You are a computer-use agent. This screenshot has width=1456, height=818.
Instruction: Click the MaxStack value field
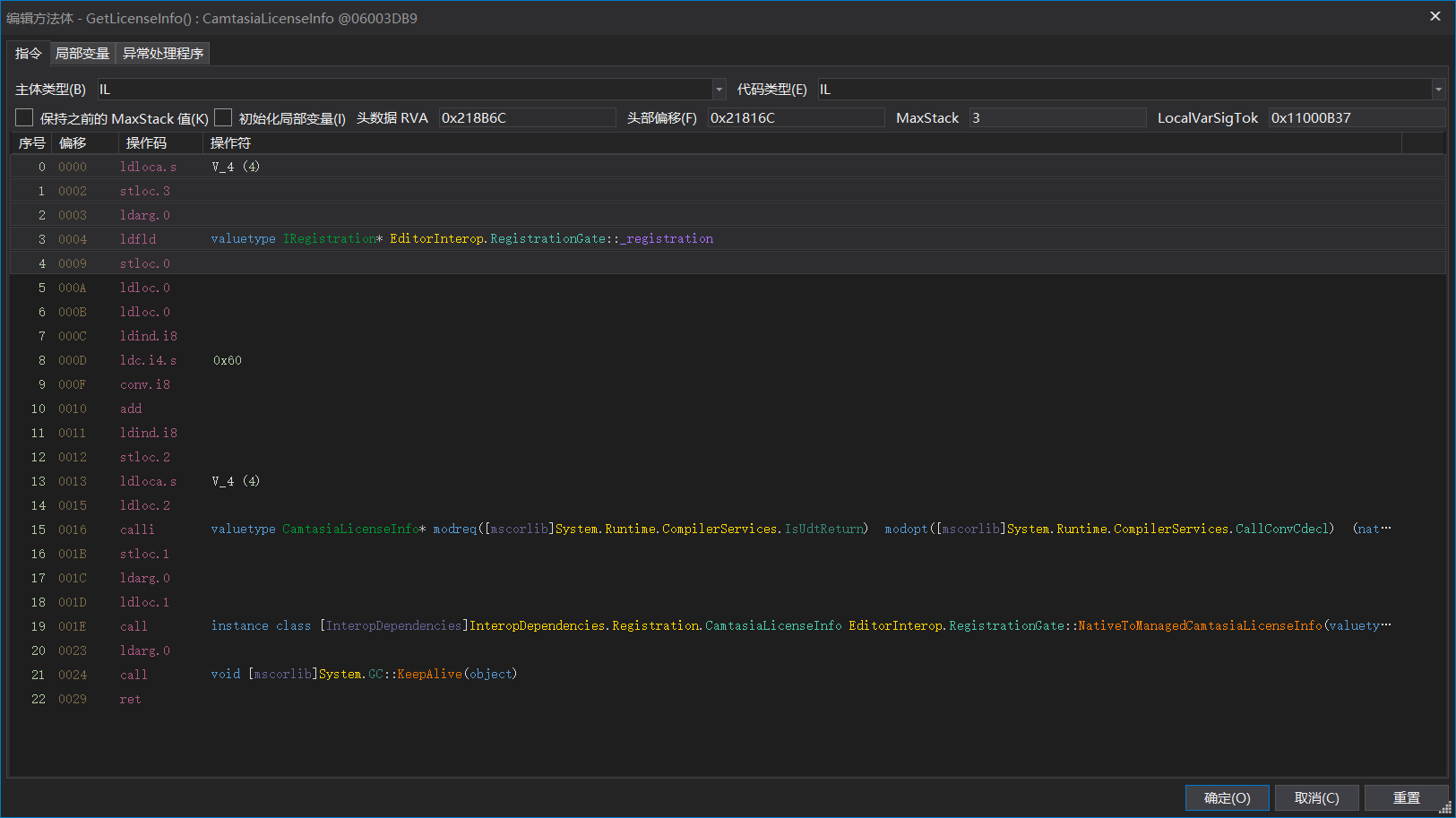(x=1057, y=117)
